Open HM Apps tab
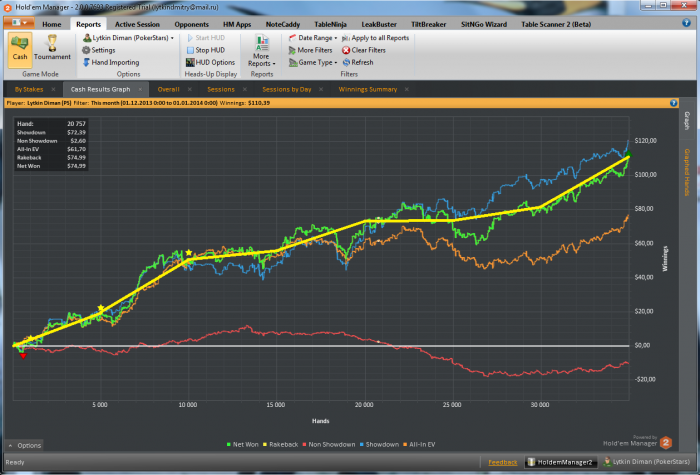 click(x=237, y=25)
